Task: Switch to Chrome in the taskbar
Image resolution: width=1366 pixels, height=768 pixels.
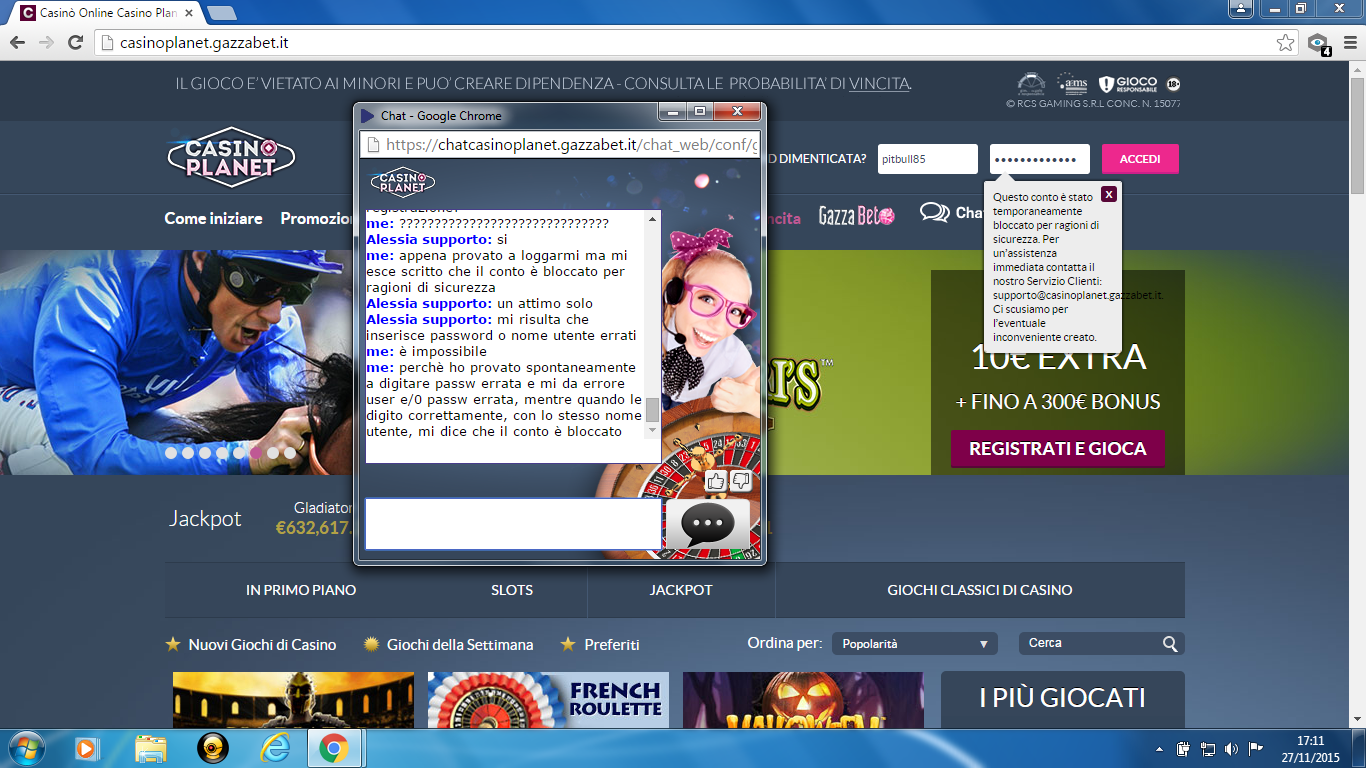Action: (x=333, y=748)
